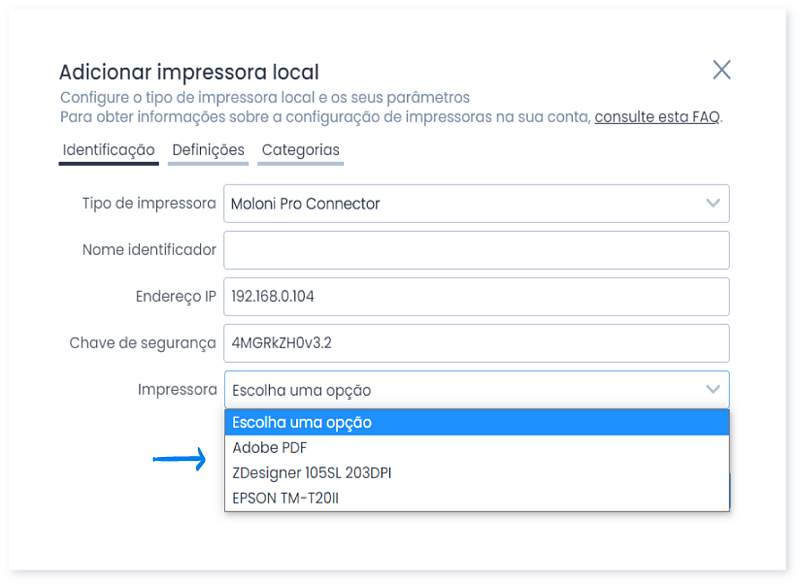The height and width of the screenshot is (584, 800).
Task: Click into the Chave de segurança field
Action: (x=476, y=343)
